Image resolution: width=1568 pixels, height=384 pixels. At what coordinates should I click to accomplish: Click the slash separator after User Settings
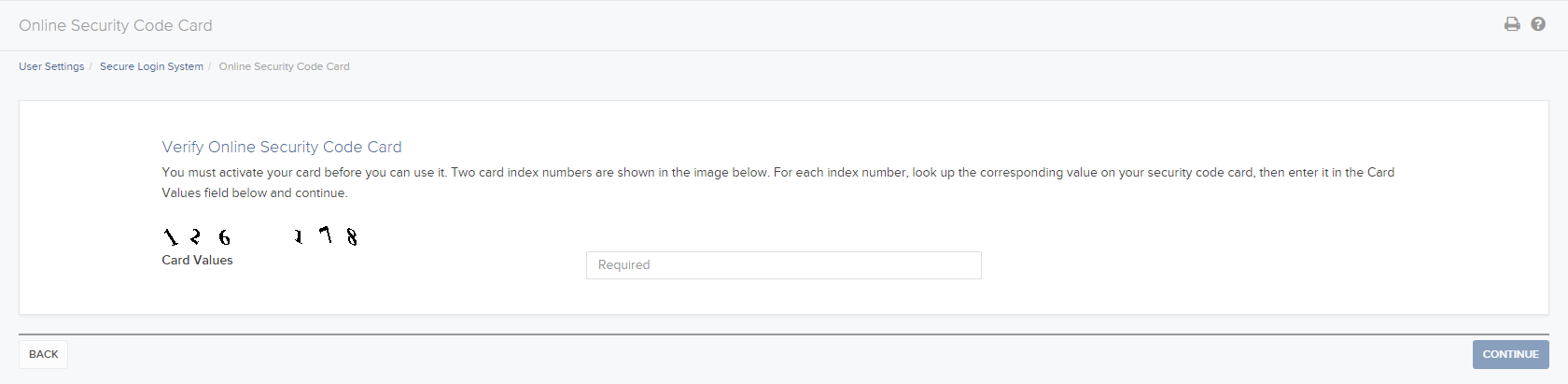click(x=91, y=66)
